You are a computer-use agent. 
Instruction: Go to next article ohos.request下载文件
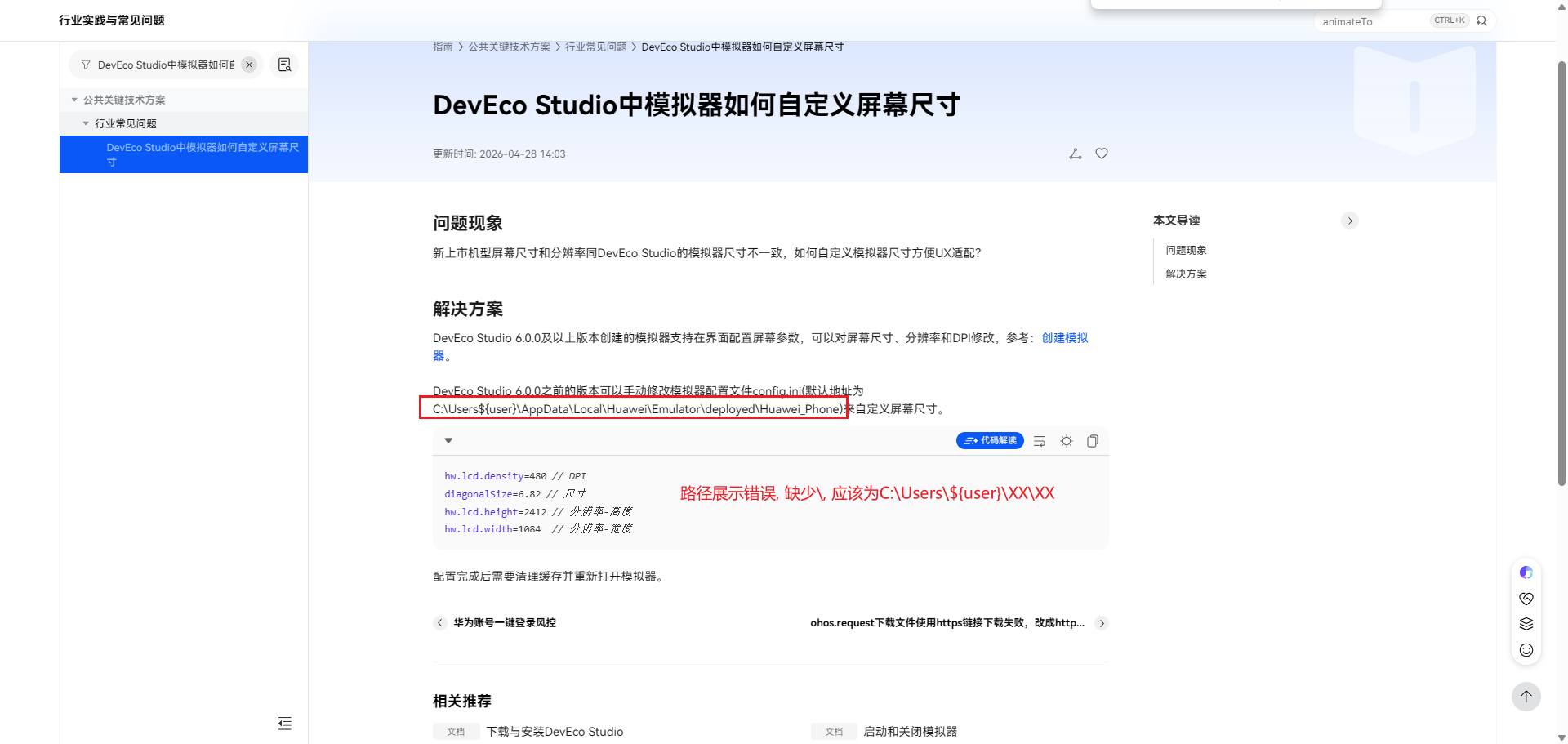point(947,623)
